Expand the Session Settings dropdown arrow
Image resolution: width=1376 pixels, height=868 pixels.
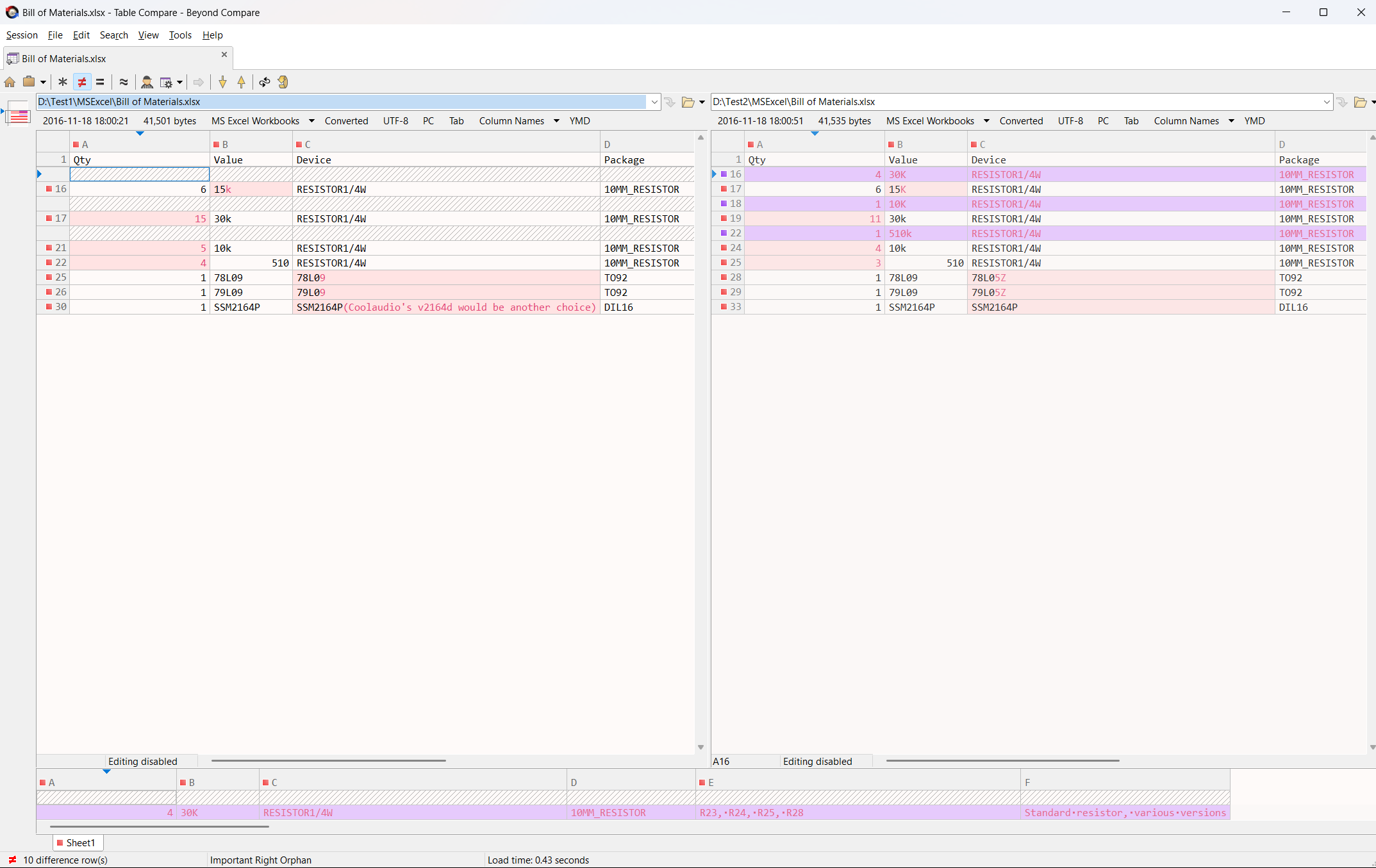click(x=179, y=82)
